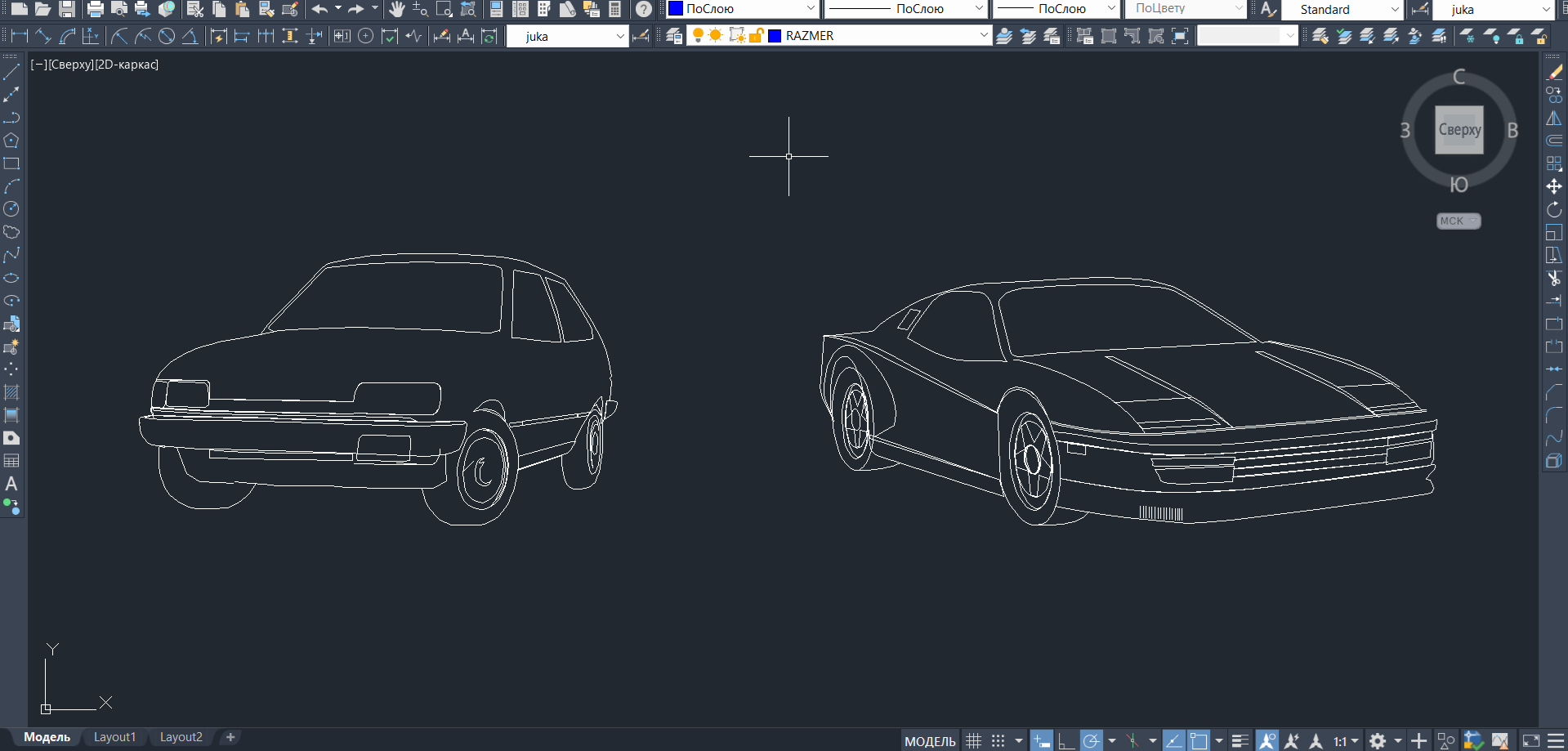Screen dimensions: 1568x751
Task: Open the Layer Properties manager icon
Action: click(673, 36)
